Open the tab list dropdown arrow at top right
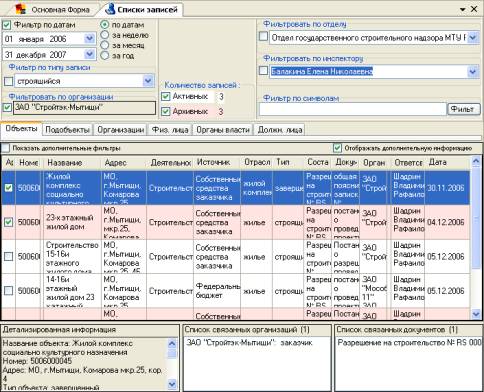484x392 pixels. tap(463, 10)
